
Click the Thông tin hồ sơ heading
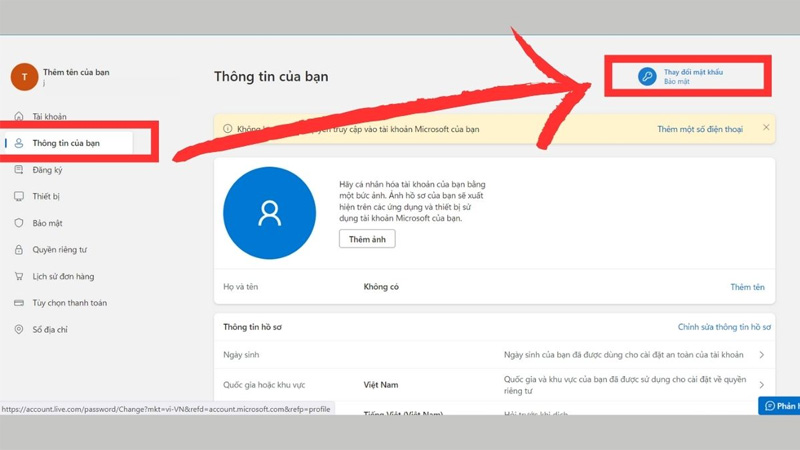click(252, 327)
